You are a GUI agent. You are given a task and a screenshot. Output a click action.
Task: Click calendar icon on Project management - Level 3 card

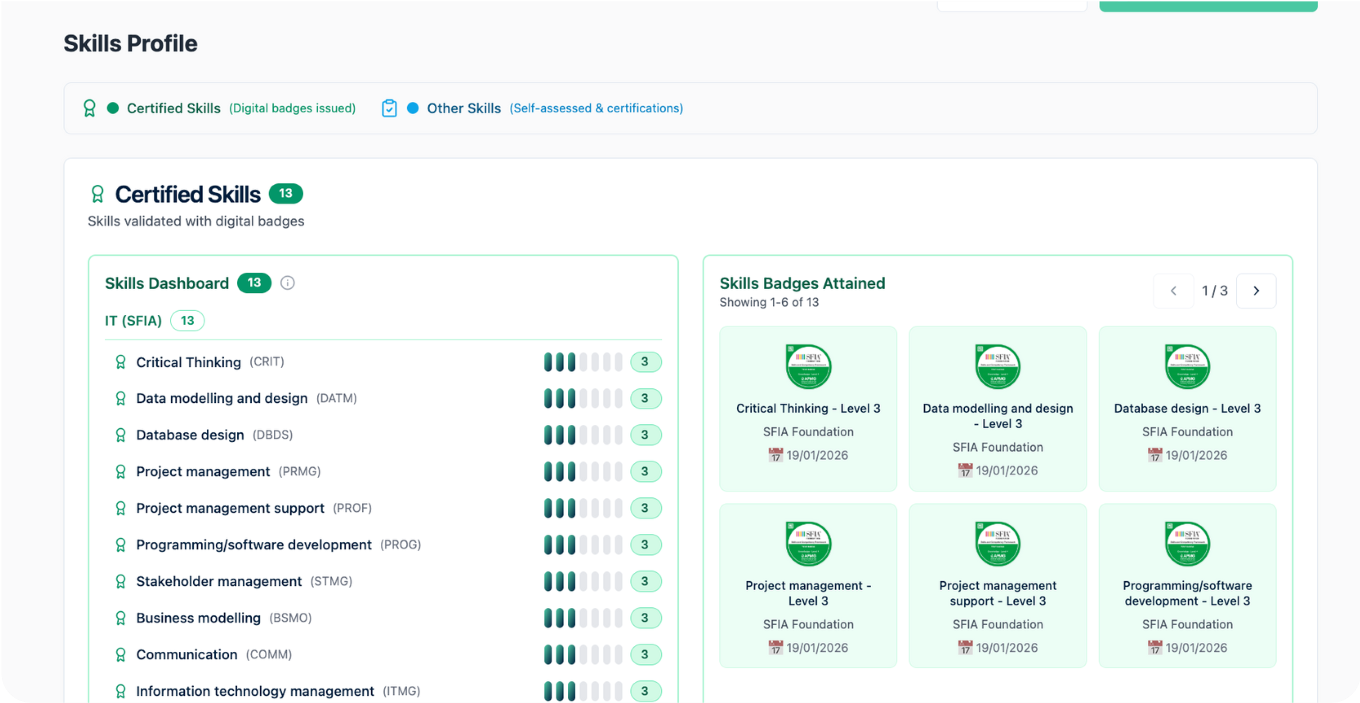pyautogui.click(x=775, y=647)
